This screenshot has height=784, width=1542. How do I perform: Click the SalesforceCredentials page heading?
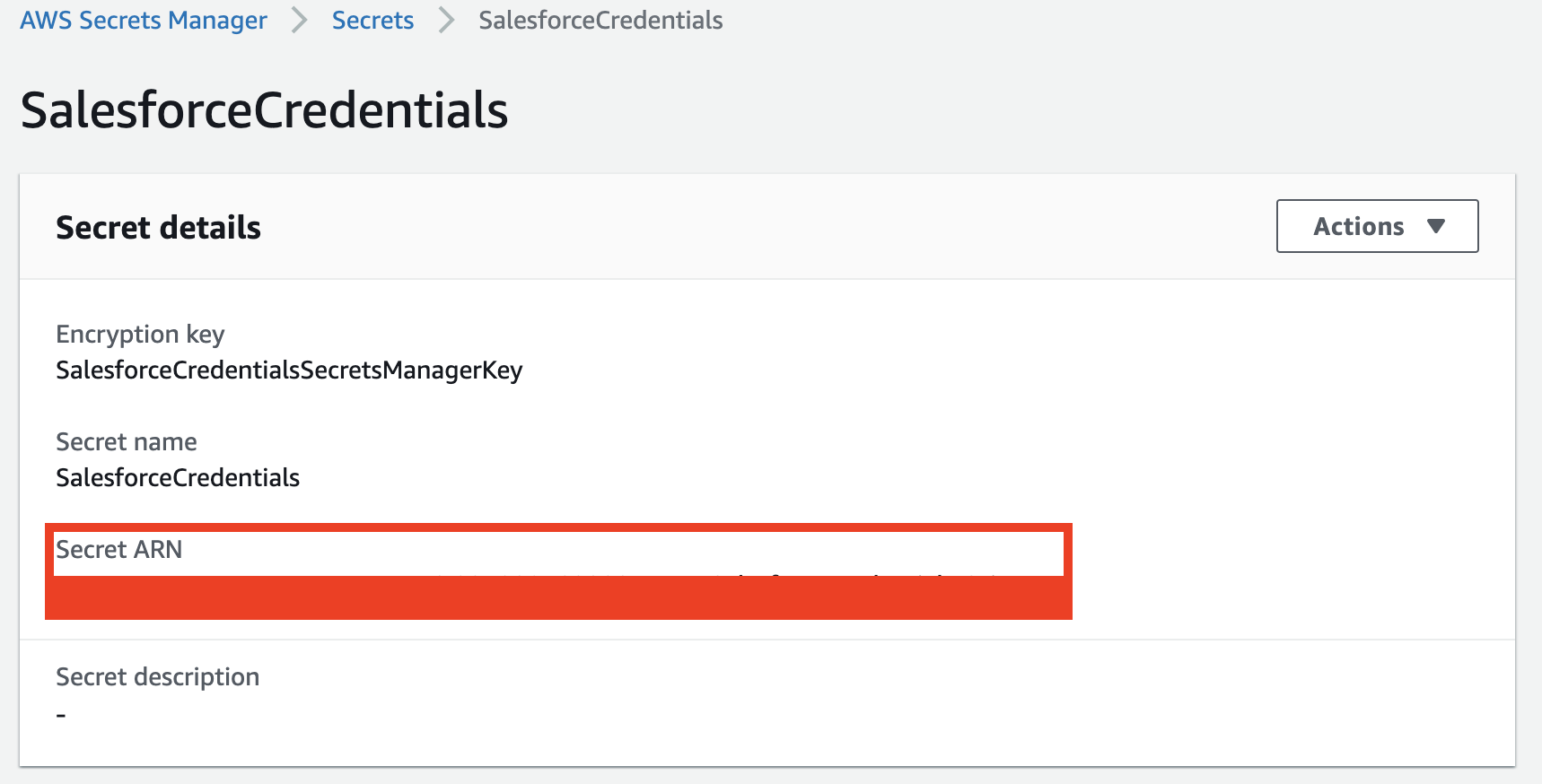click(x=264, y=110)
